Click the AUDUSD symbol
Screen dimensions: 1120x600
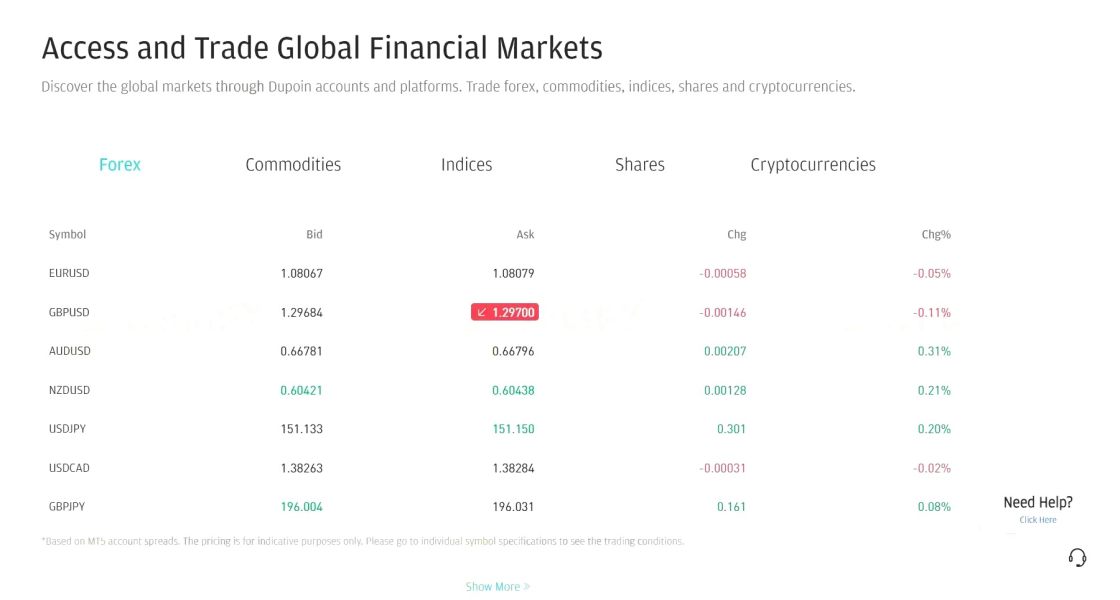tap(69, 351)
